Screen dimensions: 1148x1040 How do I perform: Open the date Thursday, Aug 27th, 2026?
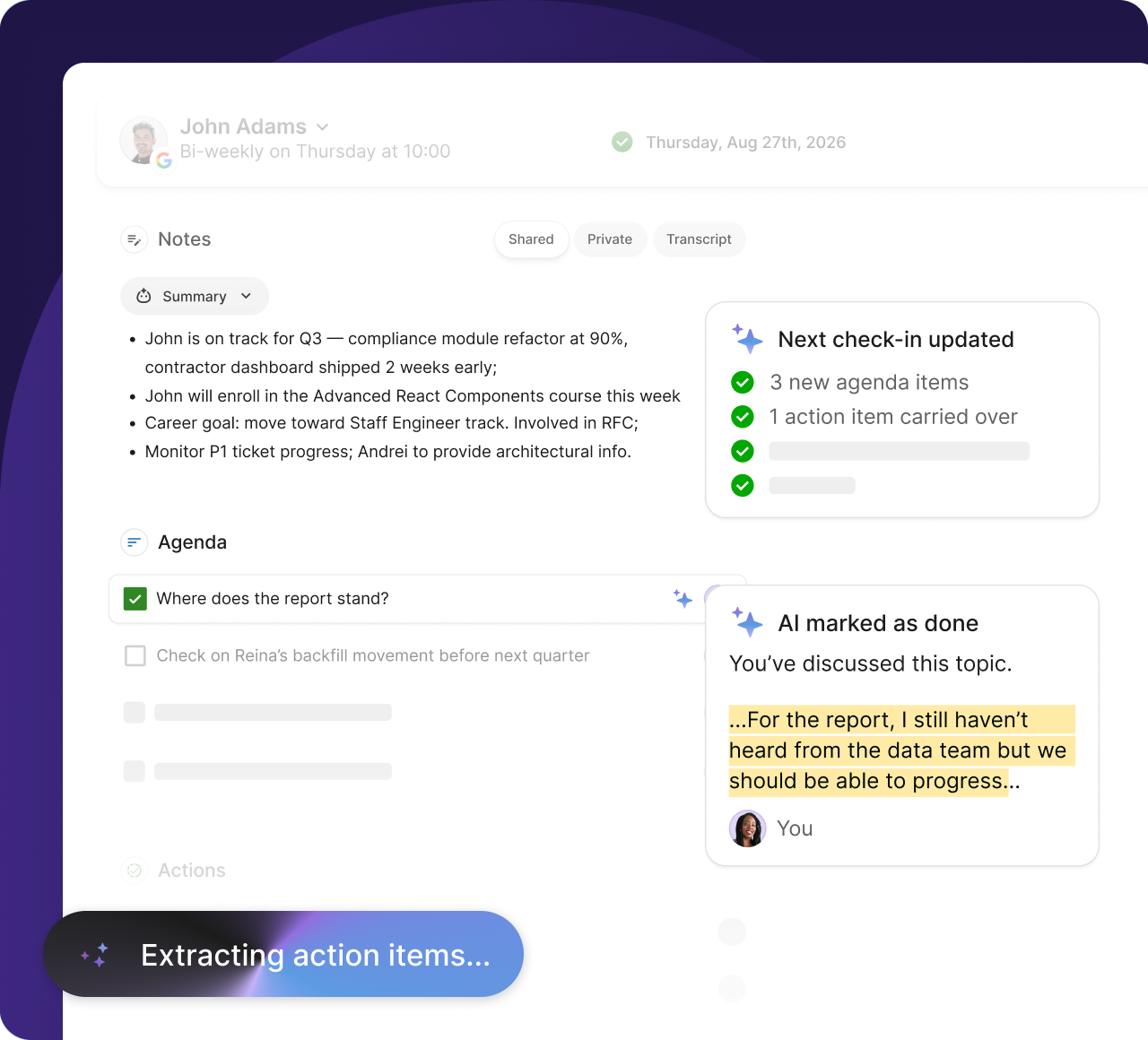point(745,143)
